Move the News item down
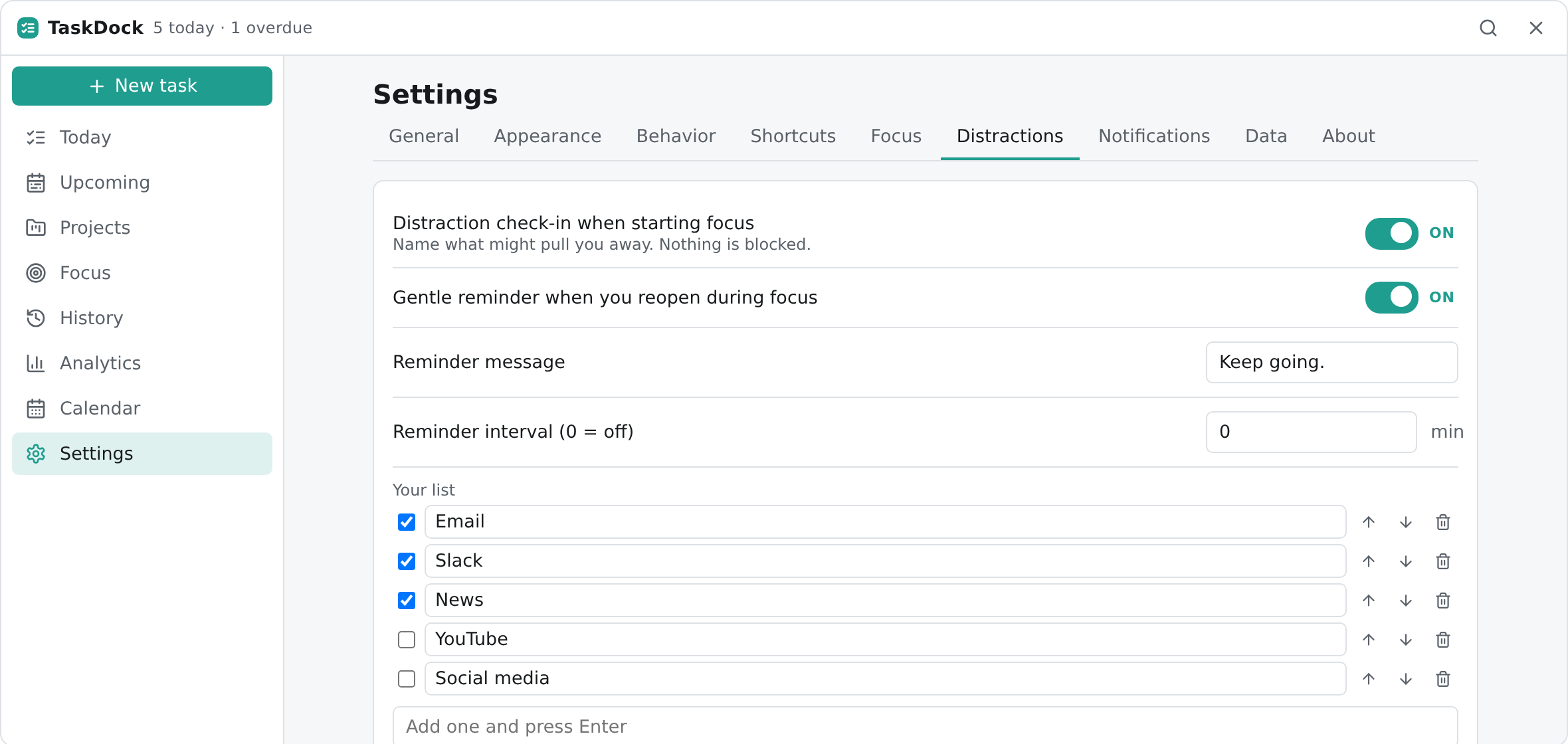Image resolution: width=1568 pixels, height=744 pixels. tap(1406, 601)
